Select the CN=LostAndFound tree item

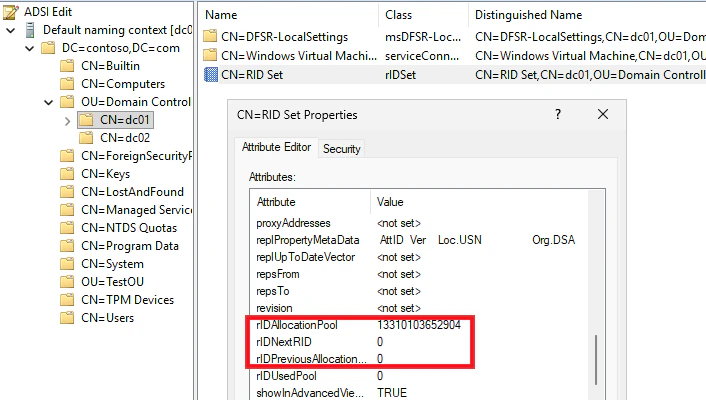(132, 192)
